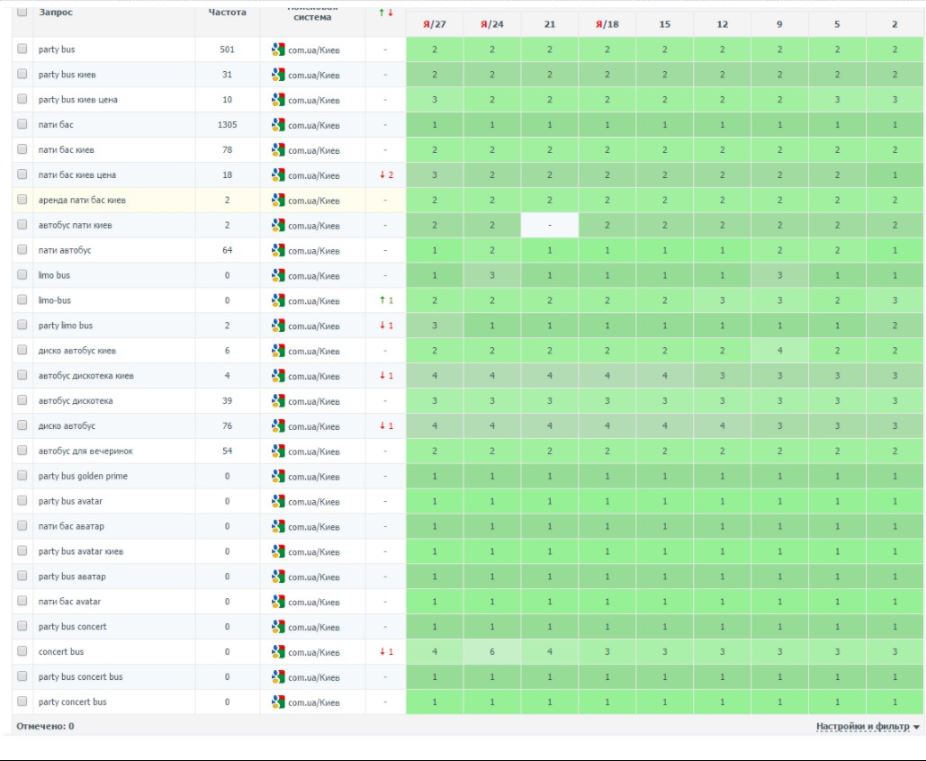Screen dimensions: 926x761
Task: Click search engine icon in 'пати бас киев цена' row
Action: click(278, 175)
